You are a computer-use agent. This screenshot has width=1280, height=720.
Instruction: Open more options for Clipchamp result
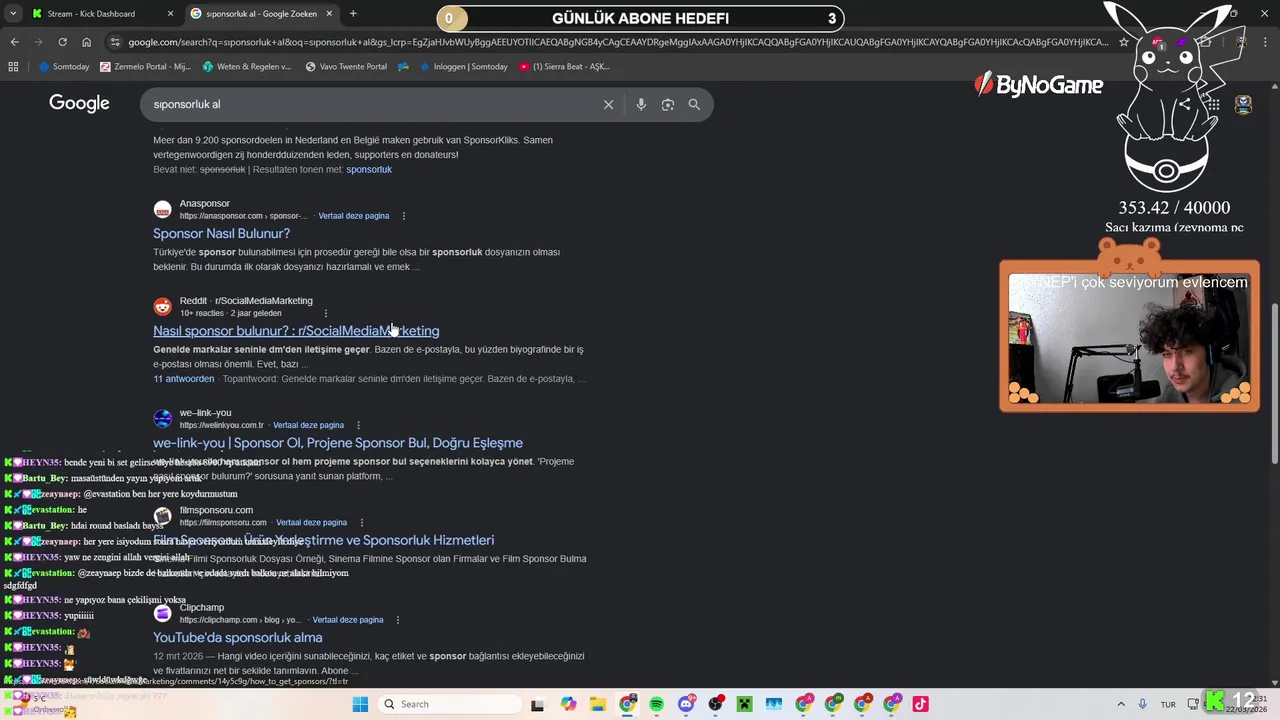pos(398,620)
